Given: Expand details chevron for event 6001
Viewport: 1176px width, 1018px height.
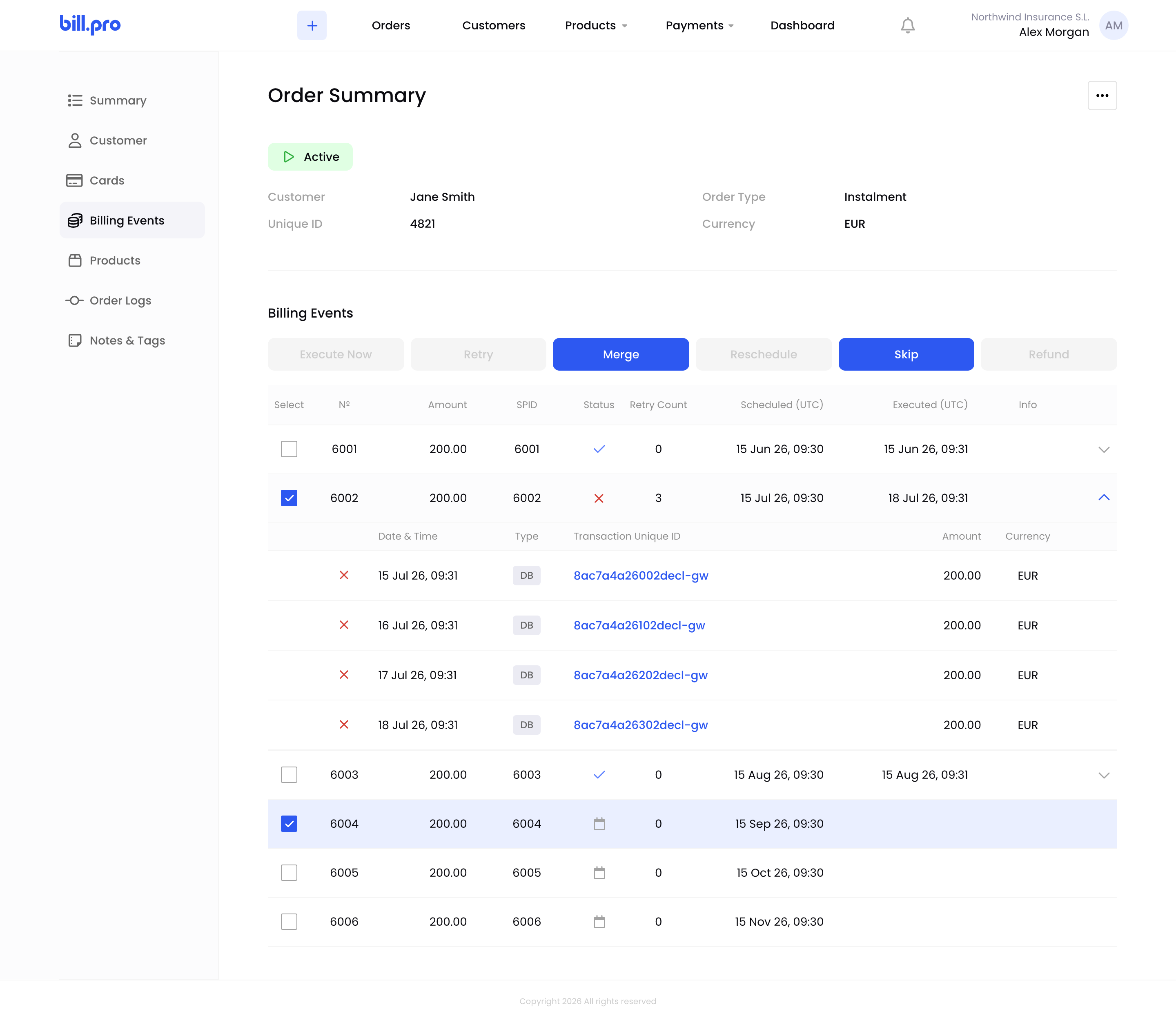Looking at the screenshot, I should click(1104, 449).
